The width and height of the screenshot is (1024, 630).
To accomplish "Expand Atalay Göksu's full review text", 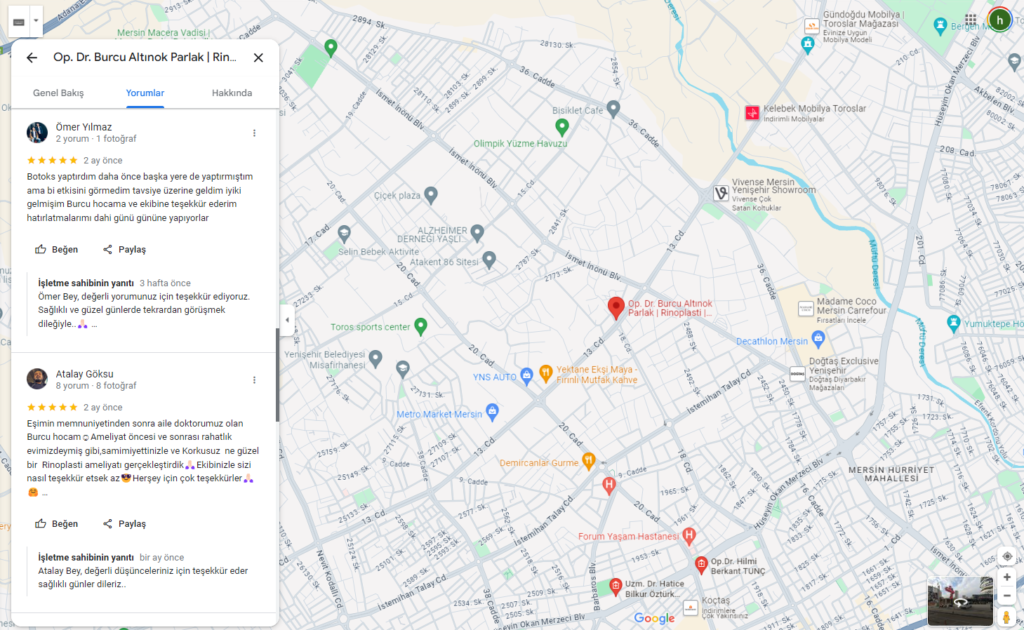I will [x=45, y=494].
